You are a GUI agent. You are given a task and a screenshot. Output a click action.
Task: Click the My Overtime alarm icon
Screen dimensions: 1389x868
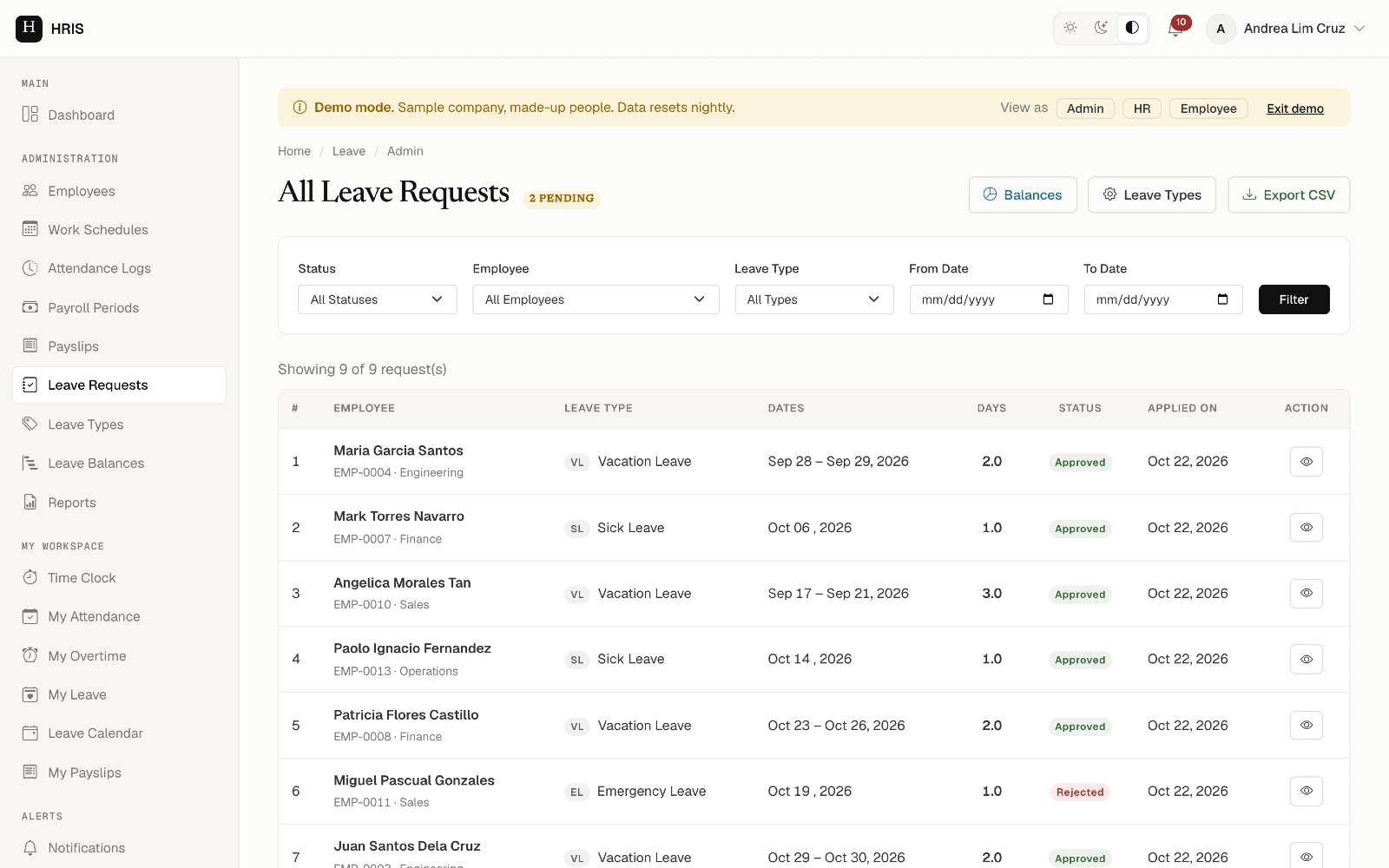[x=30, y=655]
